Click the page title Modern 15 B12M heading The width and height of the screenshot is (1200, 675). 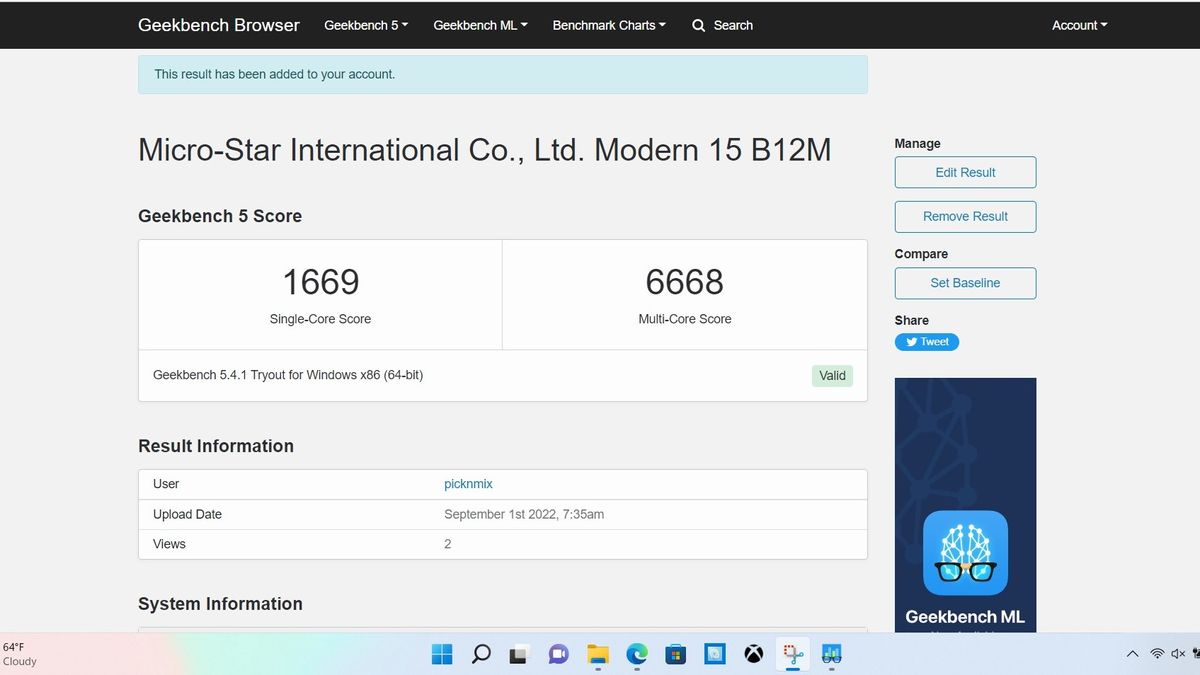click(x=485, y=150)
